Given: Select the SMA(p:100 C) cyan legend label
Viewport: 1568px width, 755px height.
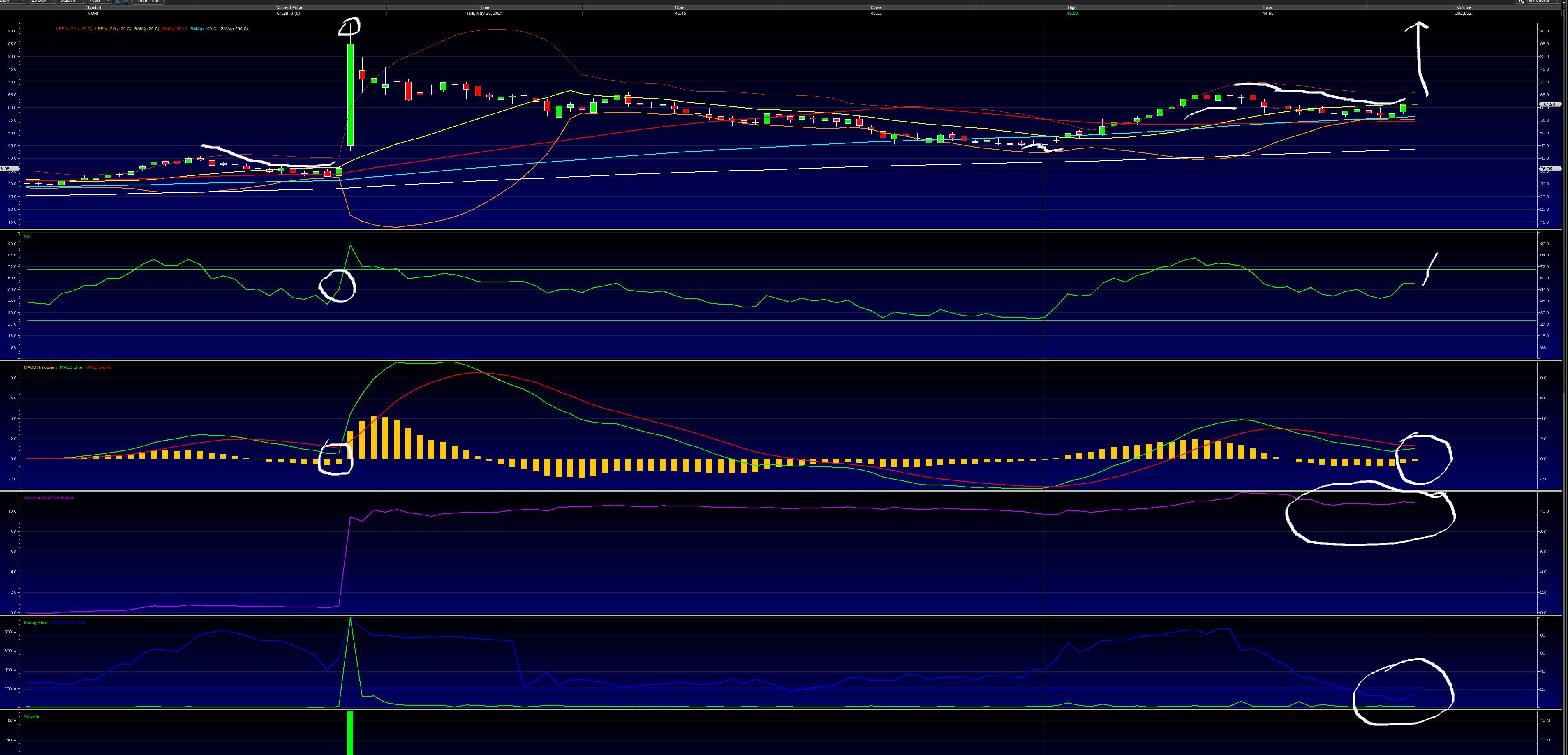Looking at the screenshot, I should pos(204,29).
